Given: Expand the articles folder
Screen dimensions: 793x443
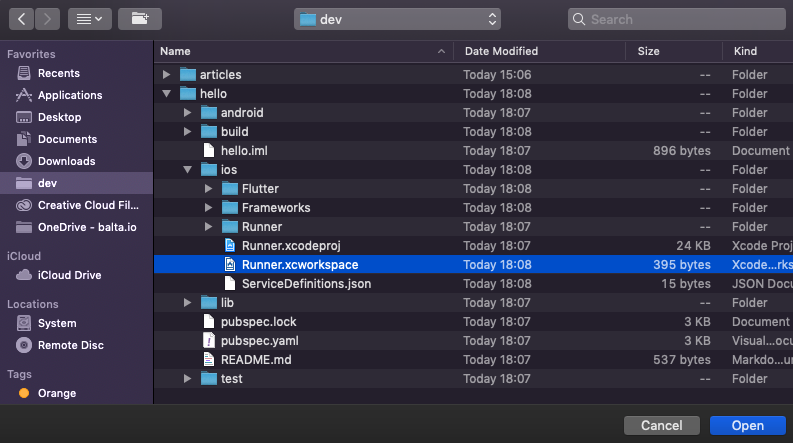Looking at the screenshot, I should pyautogui.click(x=166, y=74).
